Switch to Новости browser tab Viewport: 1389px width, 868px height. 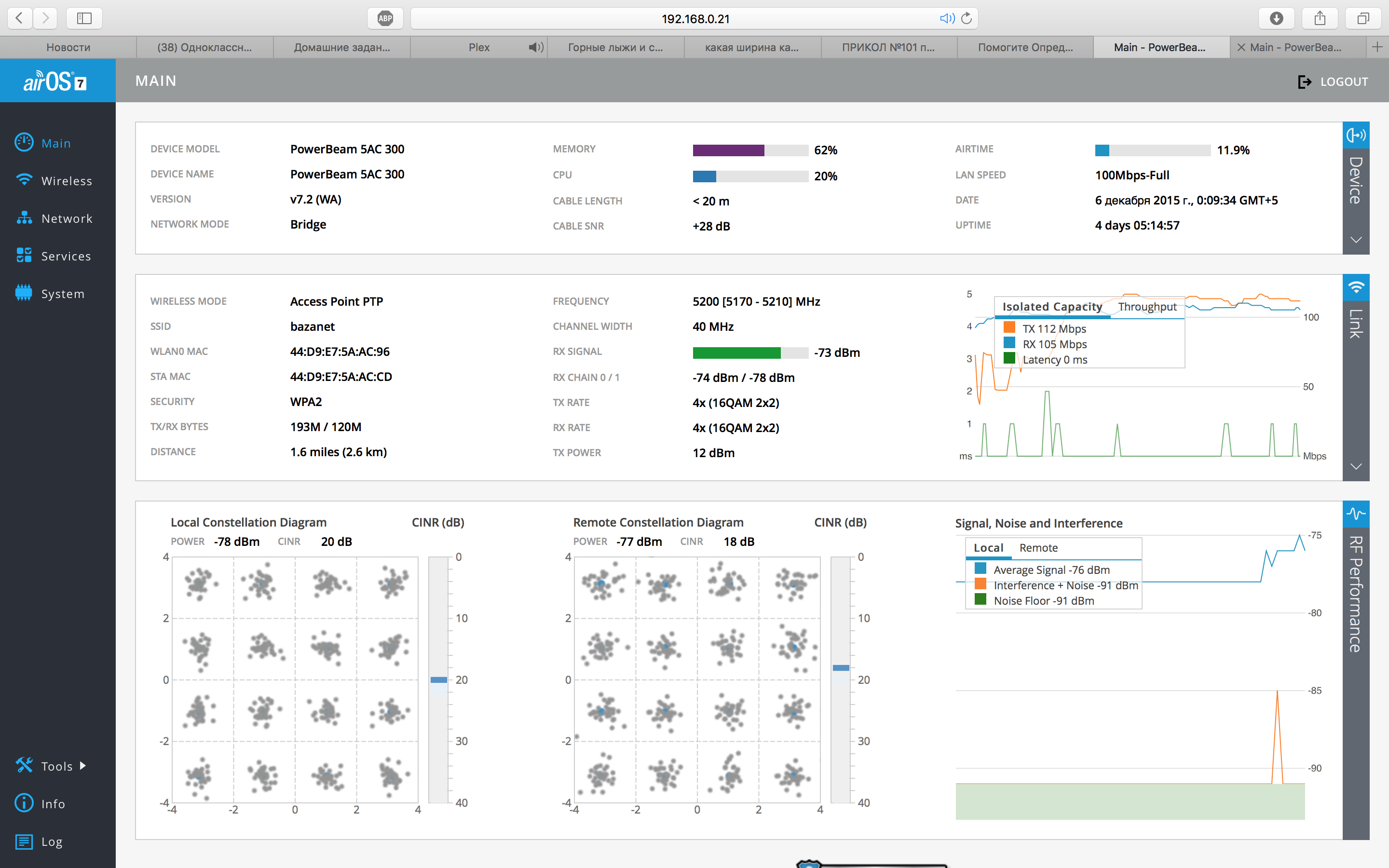tap(68, 47)
